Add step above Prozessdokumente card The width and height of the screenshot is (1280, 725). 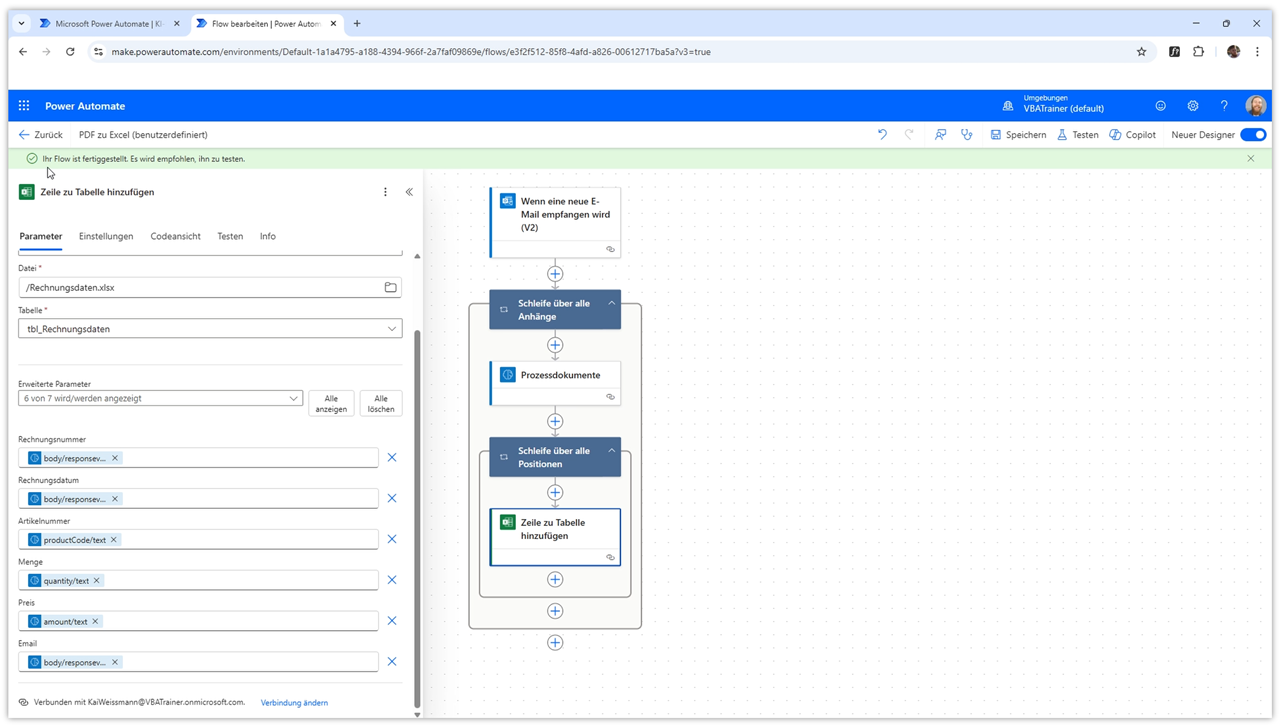555,345
